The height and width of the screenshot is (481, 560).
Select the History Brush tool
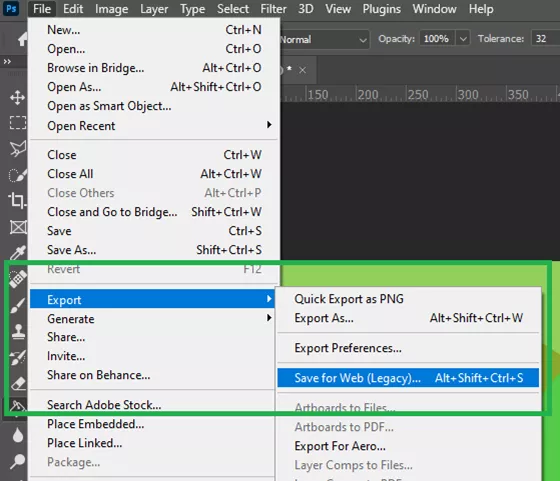pyautogui.click(x=17, y=357)
